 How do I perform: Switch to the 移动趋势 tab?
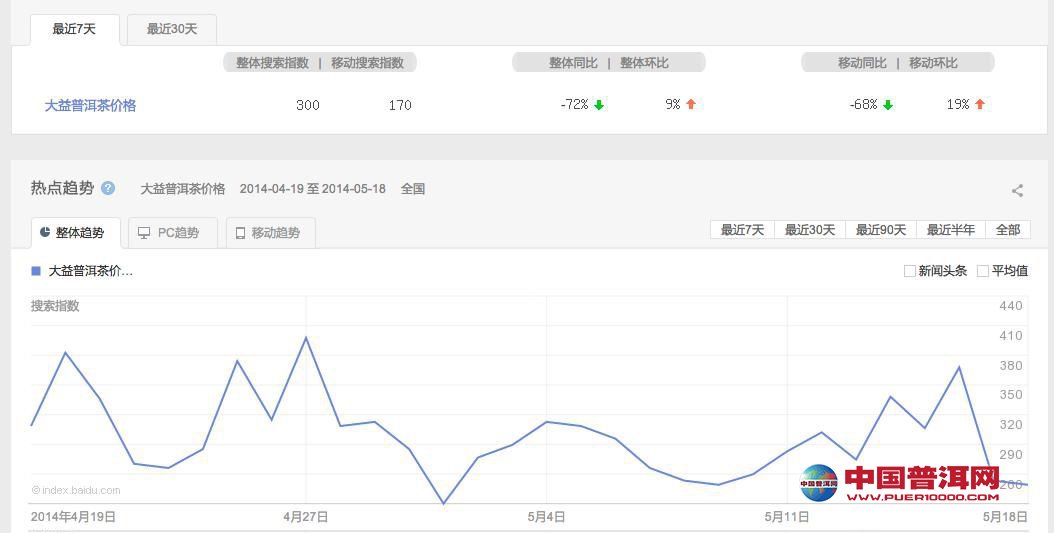[x=271, y=233]
